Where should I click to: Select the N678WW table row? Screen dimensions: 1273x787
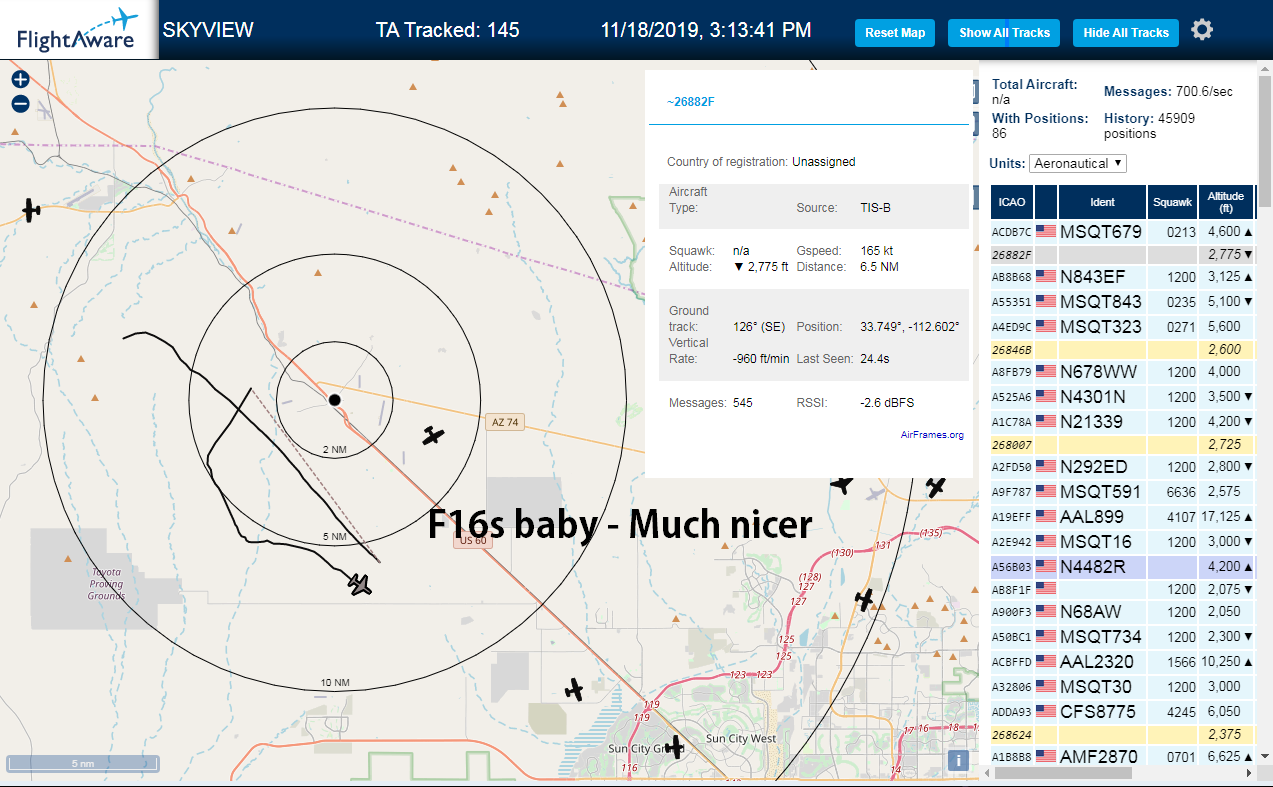[1122, 372]
